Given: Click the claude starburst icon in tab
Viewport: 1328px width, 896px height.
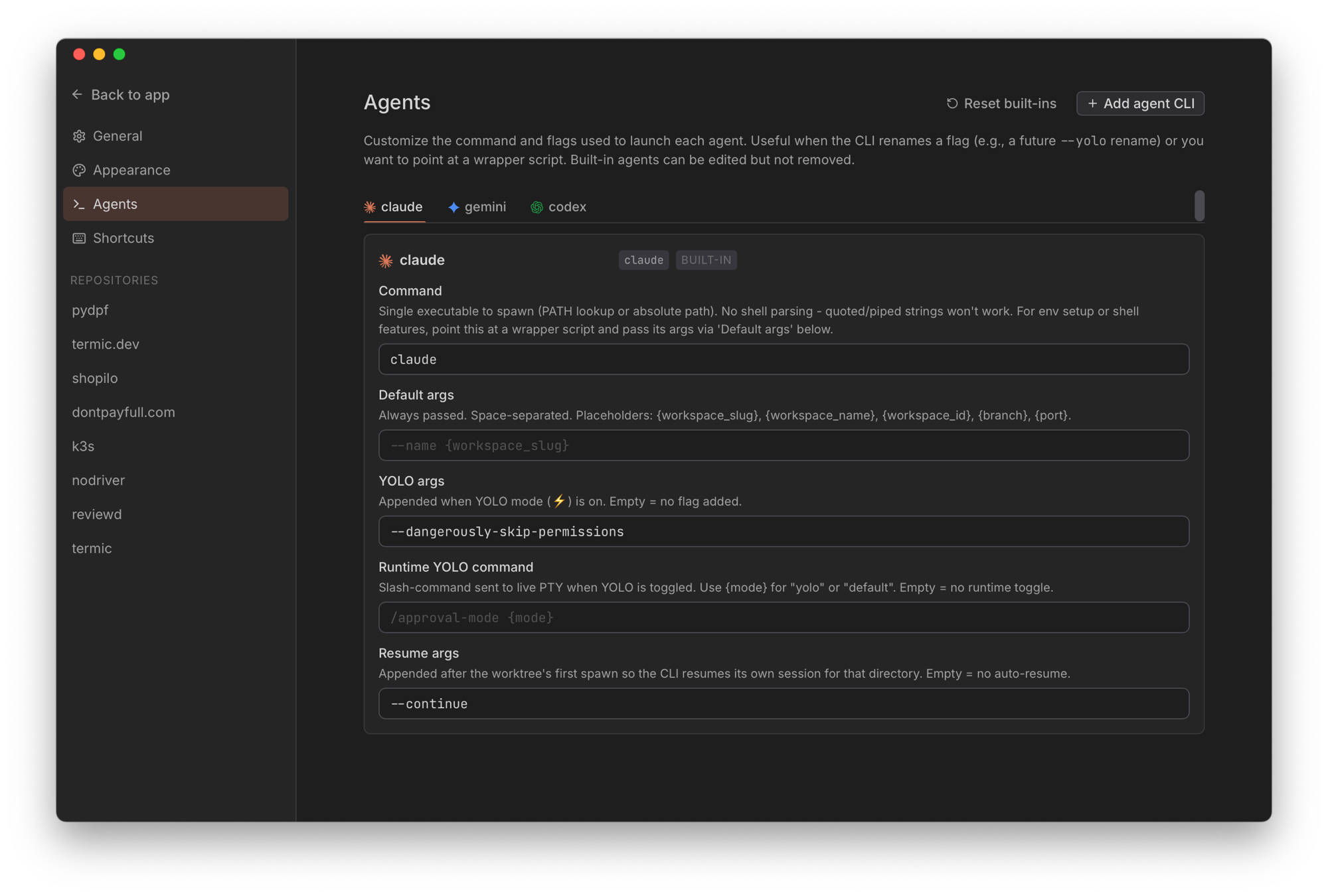Looking at the screenshot, I should click(370, 207).
